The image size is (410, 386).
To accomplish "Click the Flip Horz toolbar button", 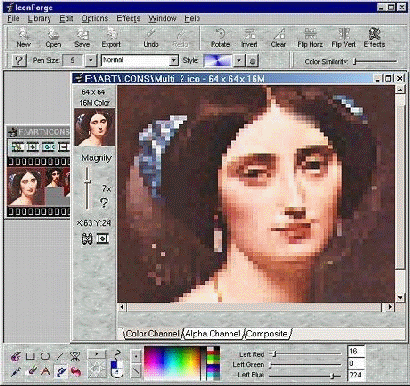I will [310, 38].
